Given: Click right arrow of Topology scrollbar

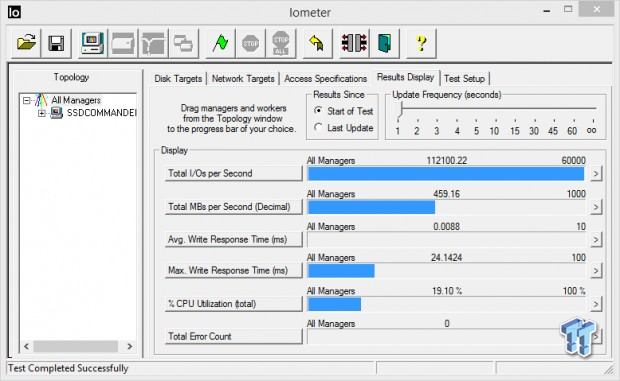Looking at the screenshot, I should point(129,346).
